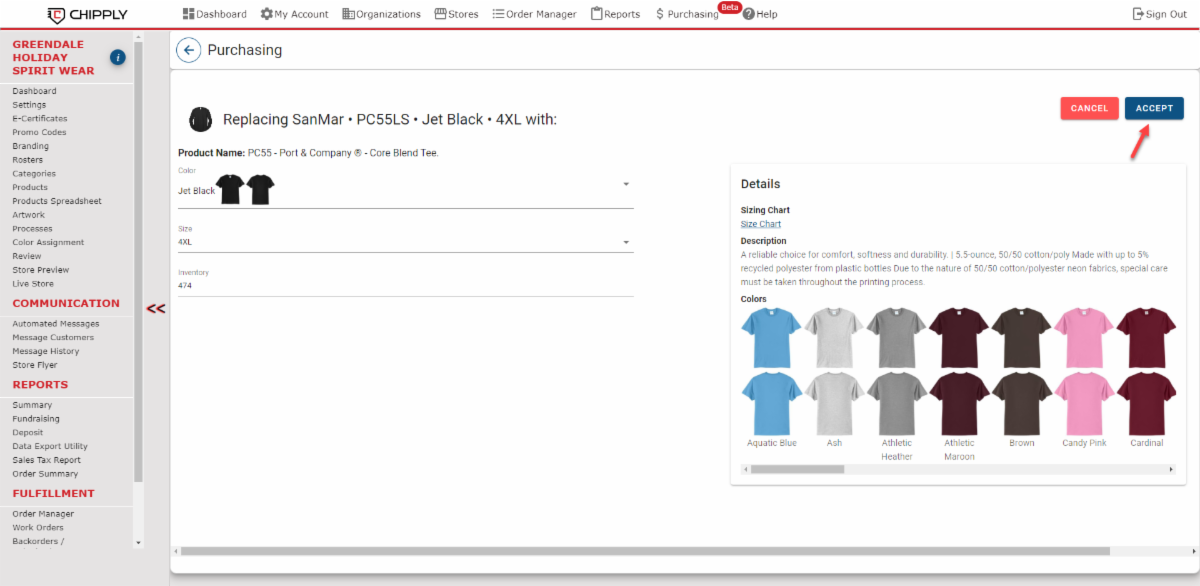Open Settings in sidebar
Viewport: 1200px width, 586px height.
[29, 105]
